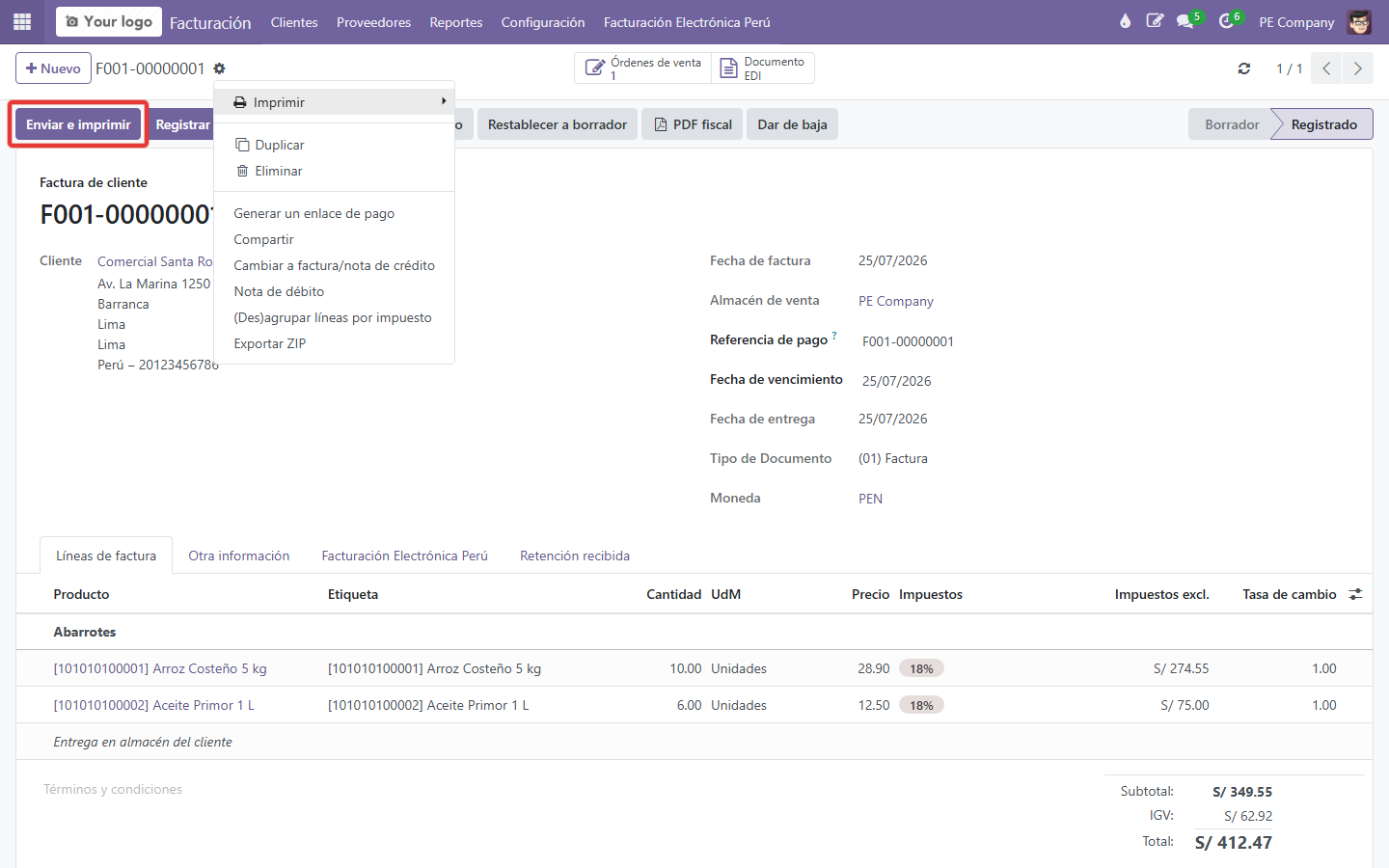Click the Documento EDI smart button
The width and height of the screenshot is (1389, 868).
(763, 68)
